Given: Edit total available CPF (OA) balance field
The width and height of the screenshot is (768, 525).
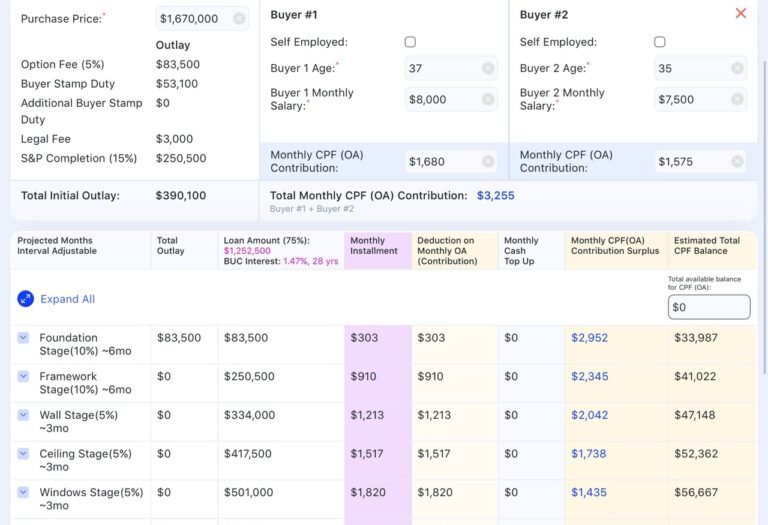Looking at the screenshot, I should (709, 307).
